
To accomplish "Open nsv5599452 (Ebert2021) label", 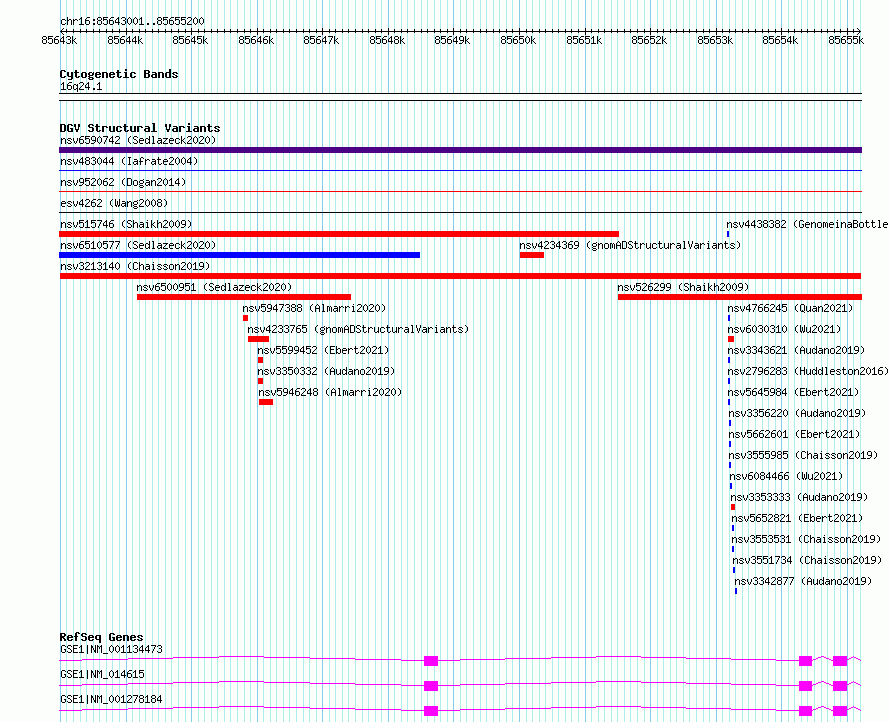I will click(323, 350).
